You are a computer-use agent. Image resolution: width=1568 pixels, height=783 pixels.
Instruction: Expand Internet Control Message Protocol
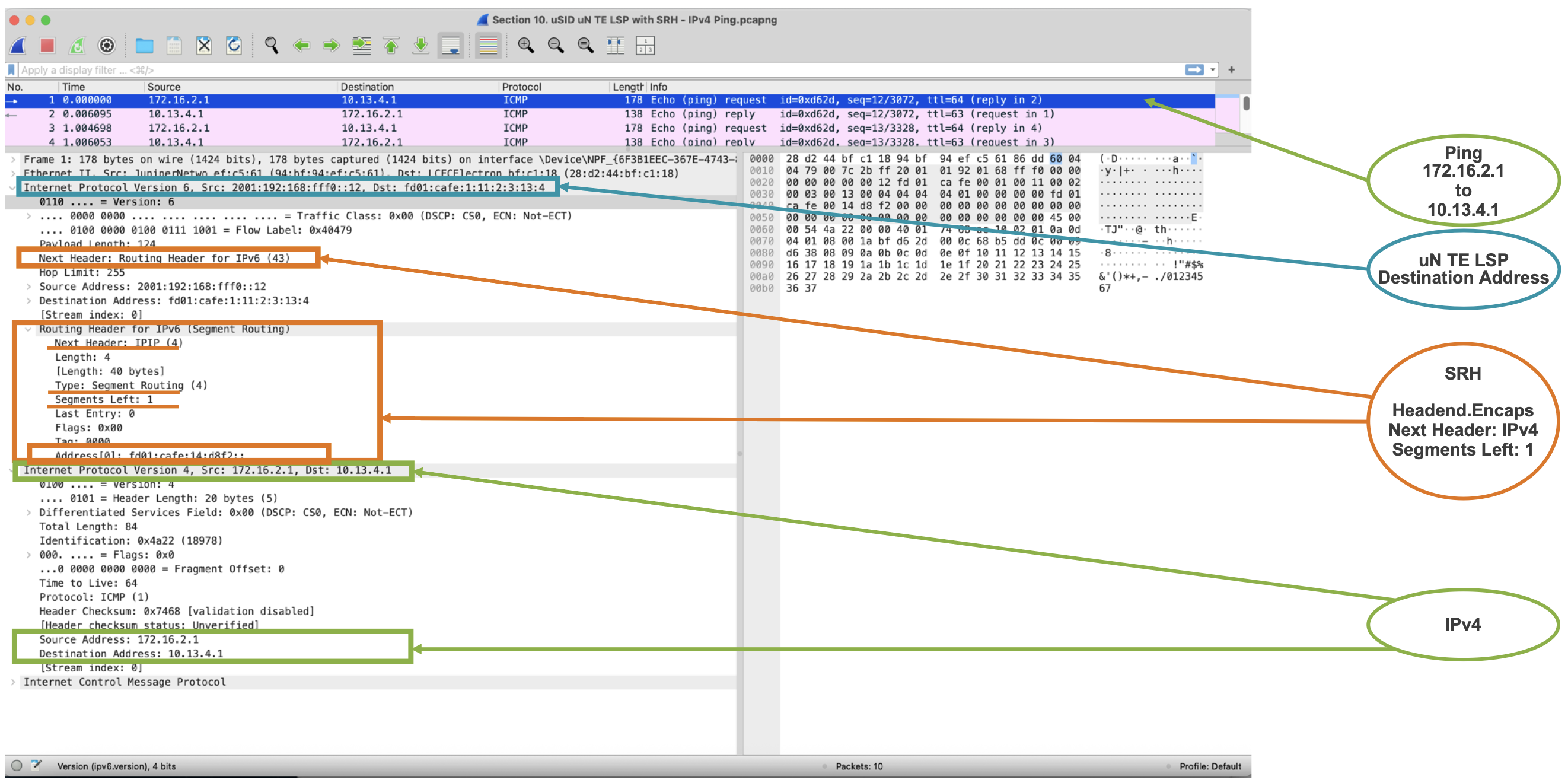[x=13, y=683]
